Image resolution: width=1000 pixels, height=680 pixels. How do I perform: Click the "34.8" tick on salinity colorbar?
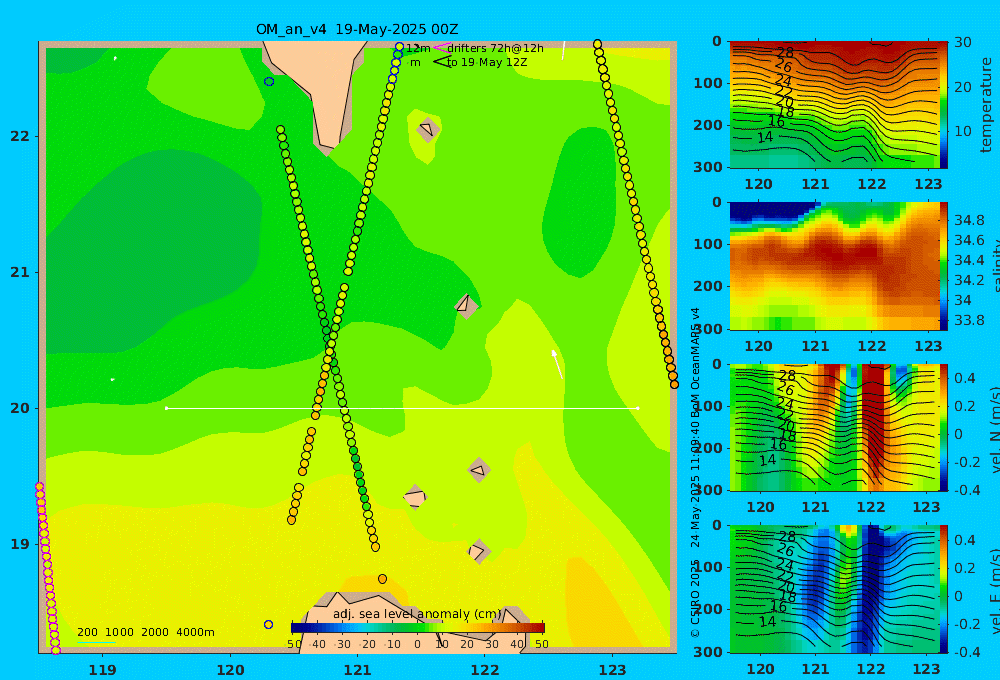[969, 221]
